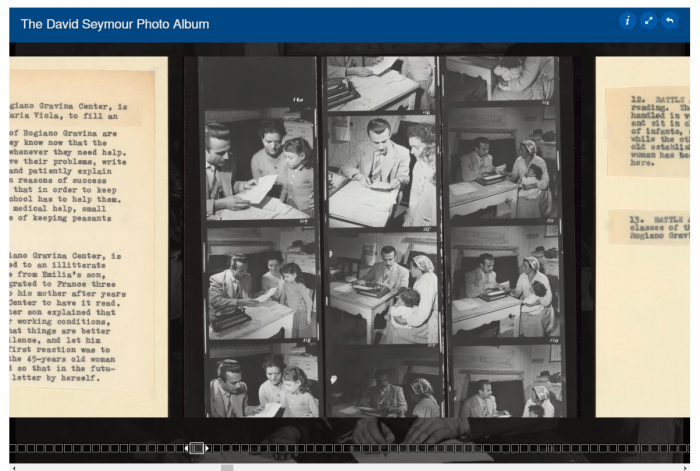Click the blank dark frame numbered 120
700x471 pixels.
click(256, 80)
